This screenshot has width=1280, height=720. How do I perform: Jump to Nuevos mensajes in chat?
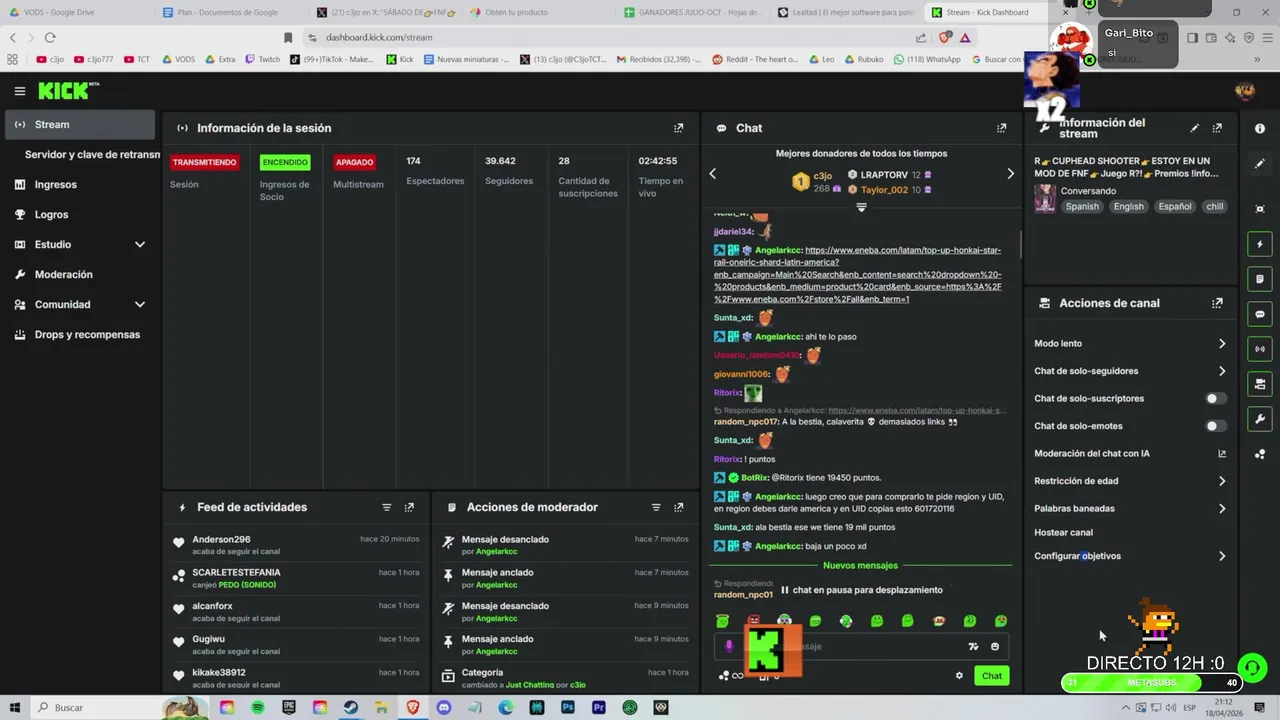[x=860, y=566]
